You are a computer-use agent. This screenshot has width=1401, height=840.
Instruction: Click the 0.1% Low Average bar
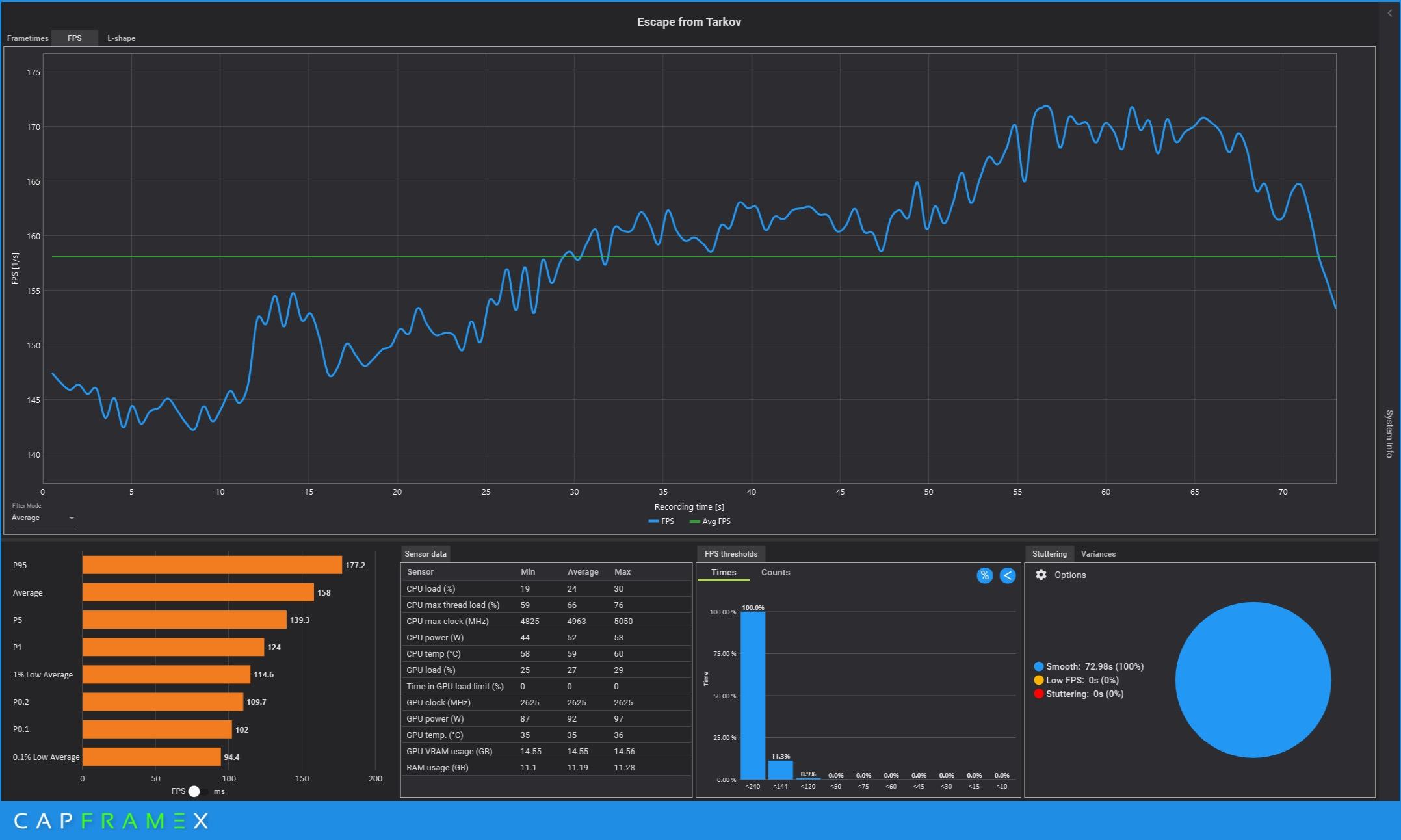[x=151, y=757]
